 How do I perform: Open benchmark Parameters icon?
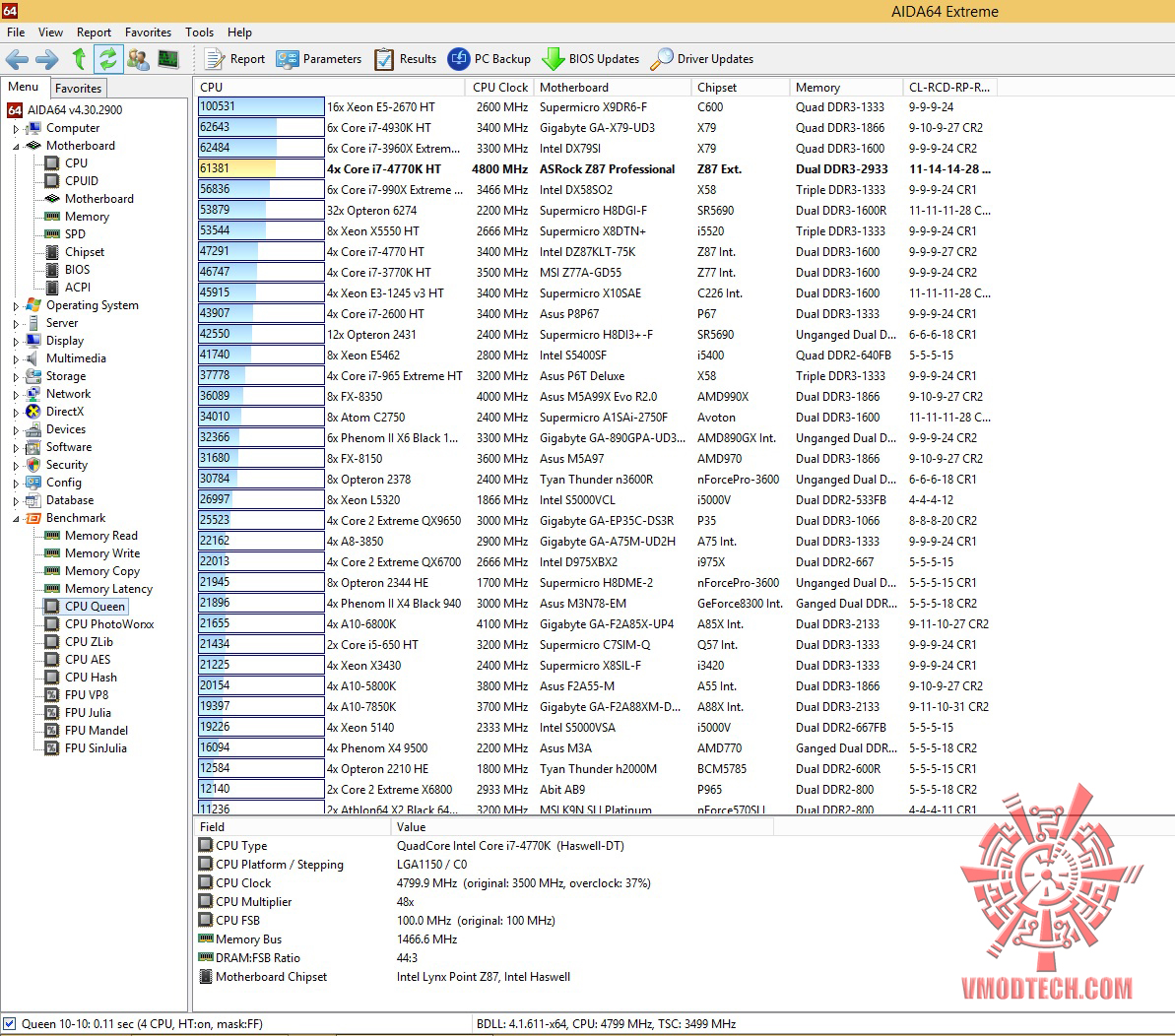287,58
